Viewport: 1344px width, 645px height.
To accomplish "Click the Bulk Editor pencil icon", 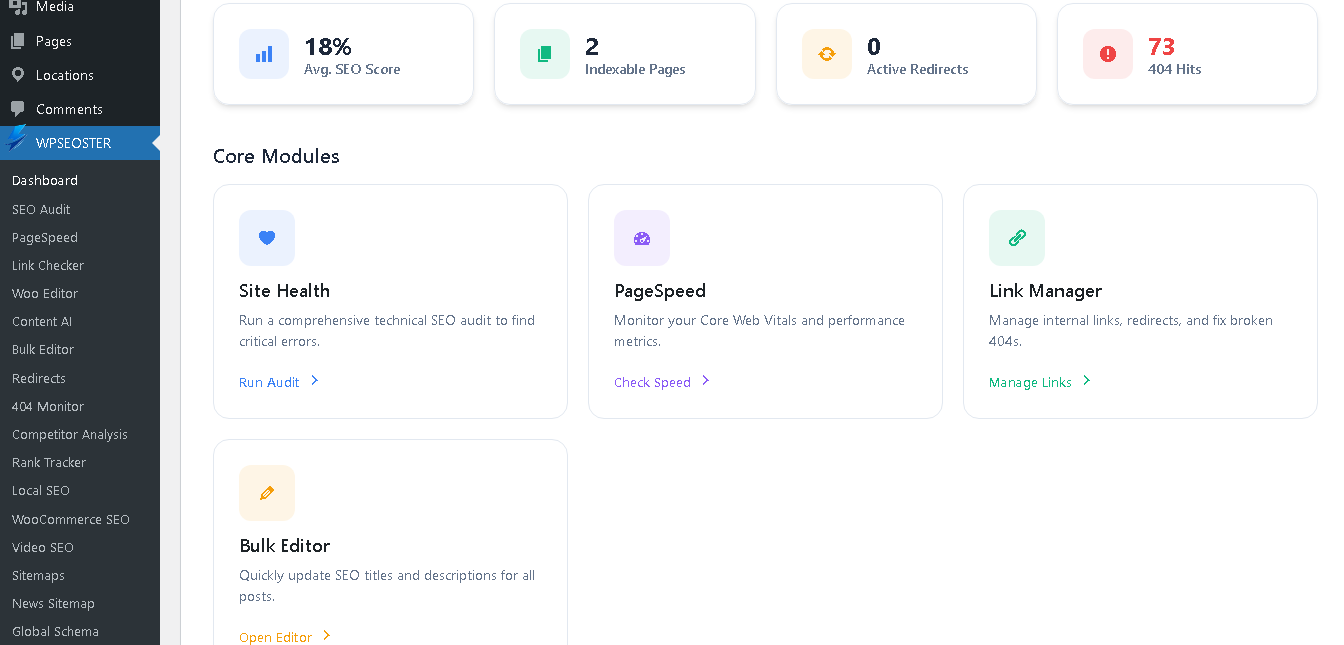I will 267,492.
